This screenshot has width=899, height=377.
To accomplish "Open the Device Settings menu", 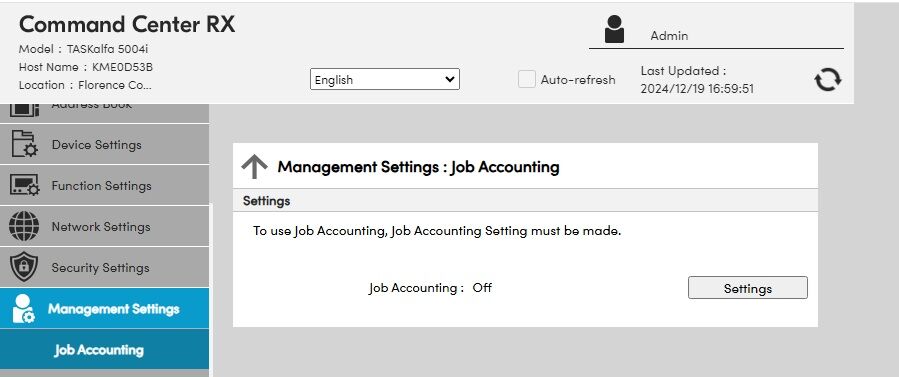I will [104, 144].
